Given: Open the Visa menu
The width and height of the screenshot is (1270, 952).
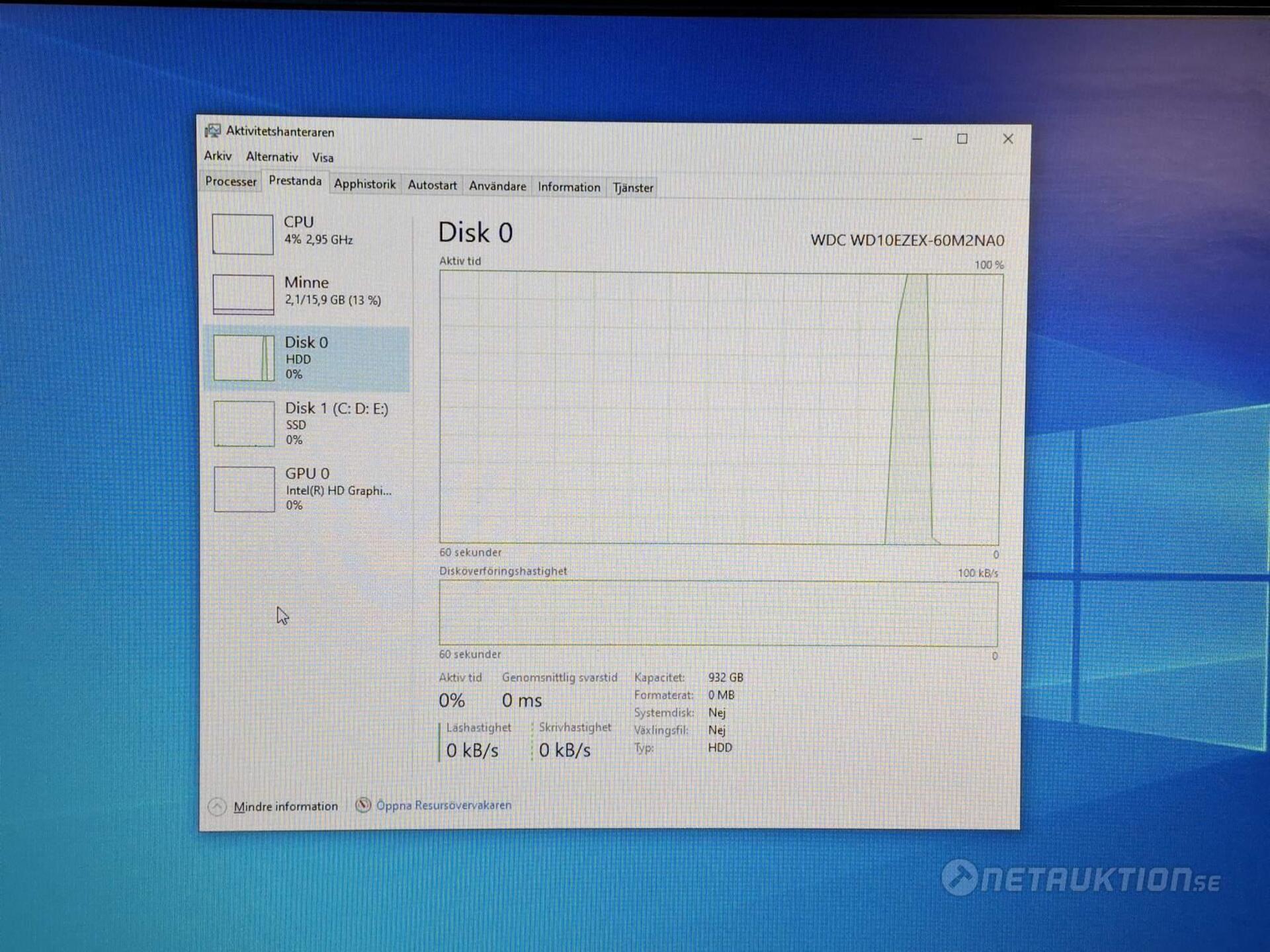Looking at the screenshot, I should [x=323, y=157].
